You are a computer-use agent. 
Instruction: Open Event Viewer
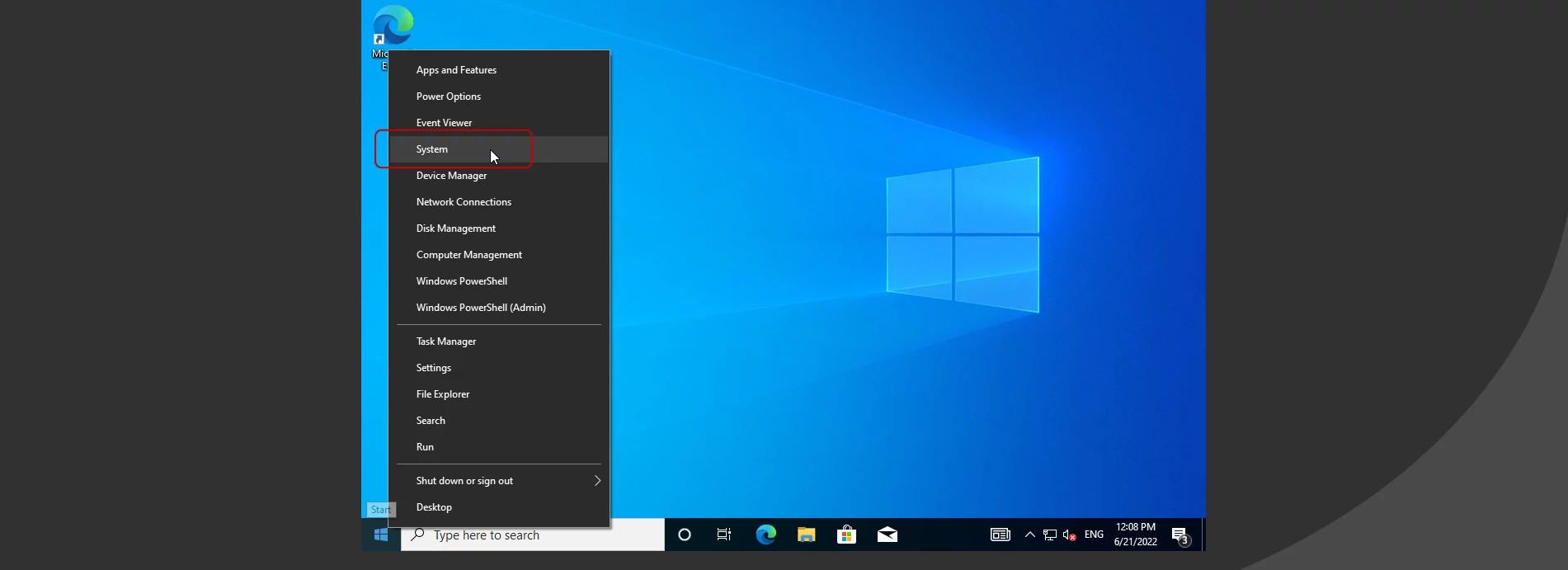[x=499, y=123]
